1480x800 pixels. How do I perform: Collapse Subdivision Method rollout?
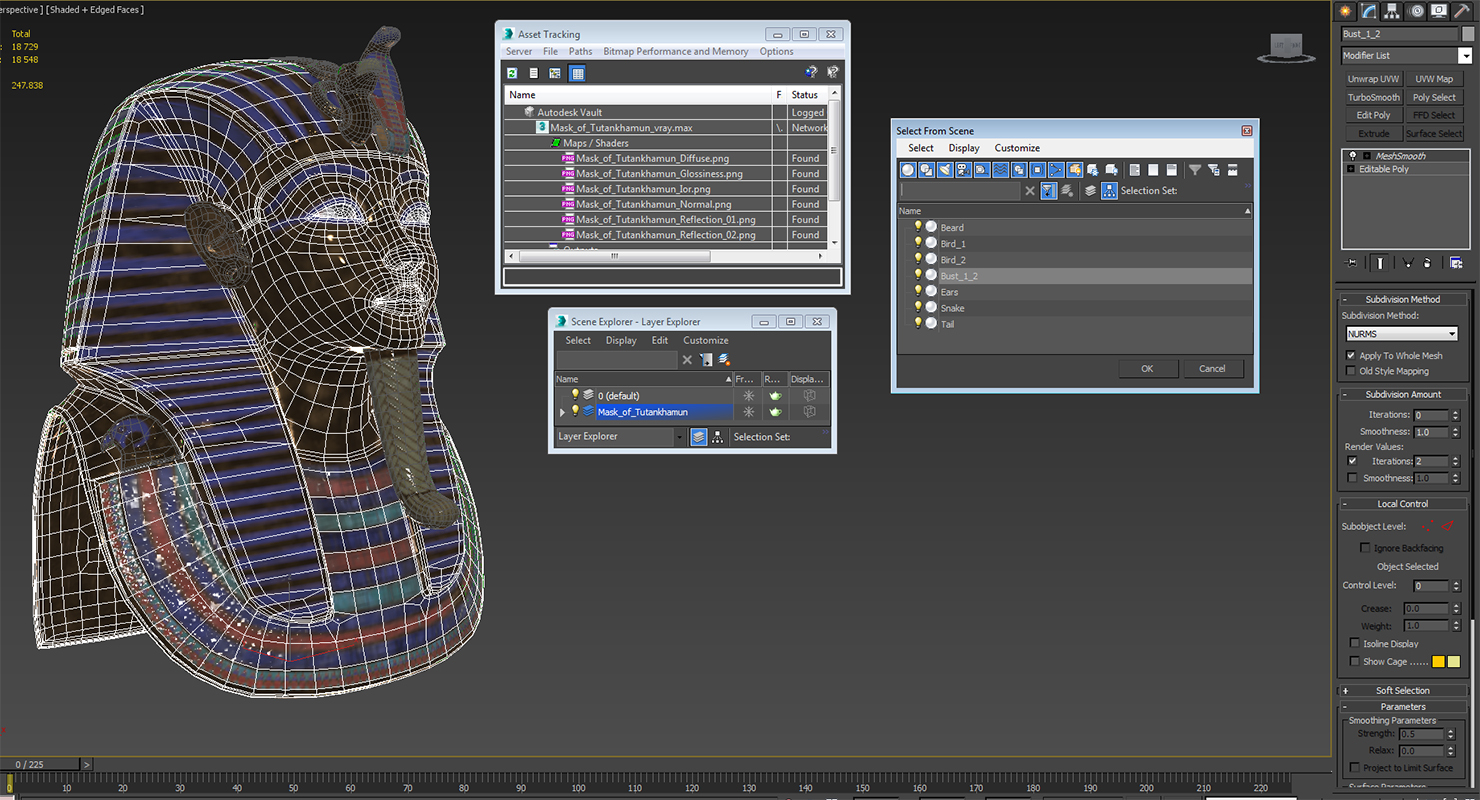pos(1404,299)
